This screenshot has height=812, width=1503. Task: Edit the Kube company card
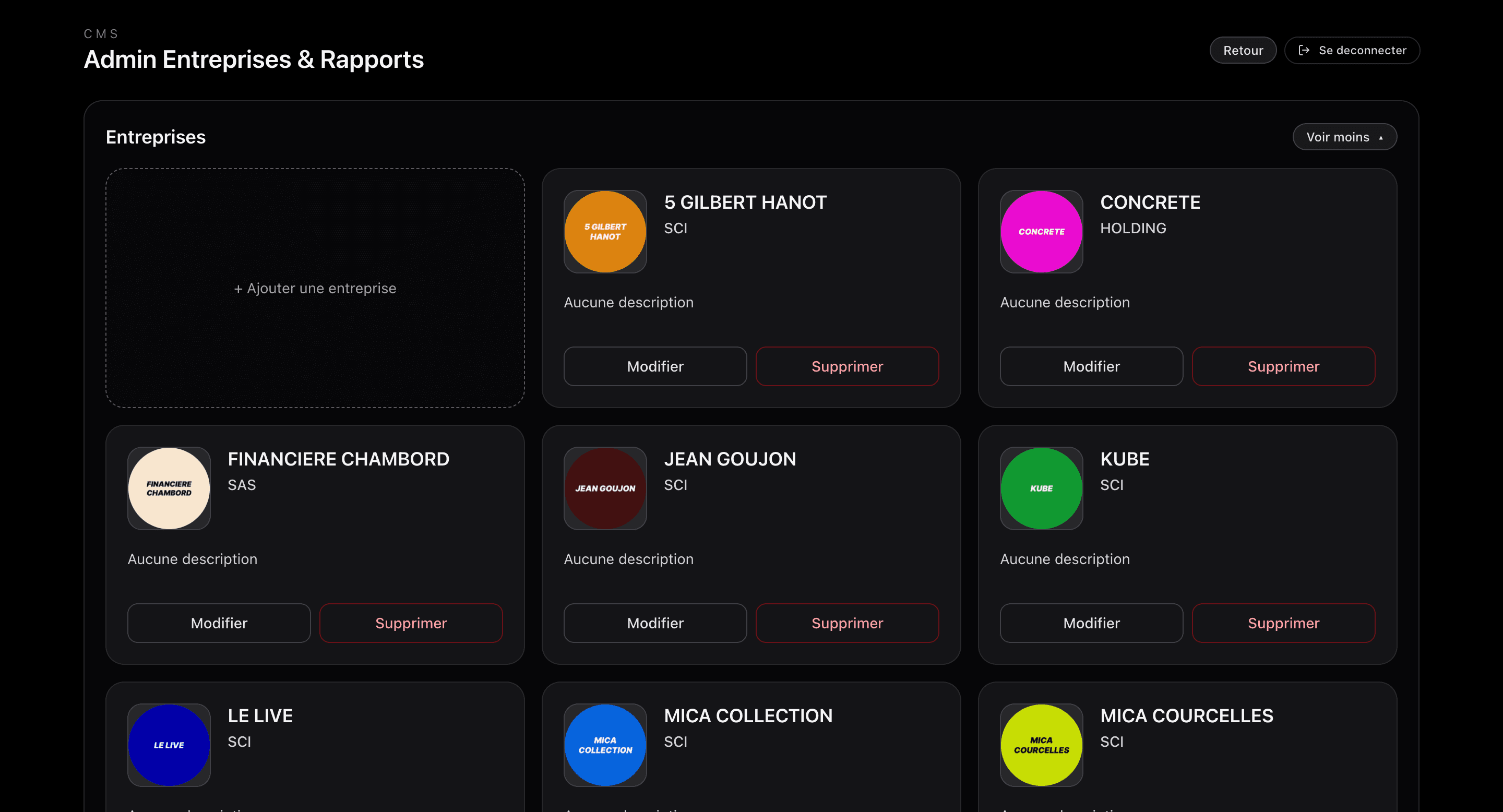1091,623
